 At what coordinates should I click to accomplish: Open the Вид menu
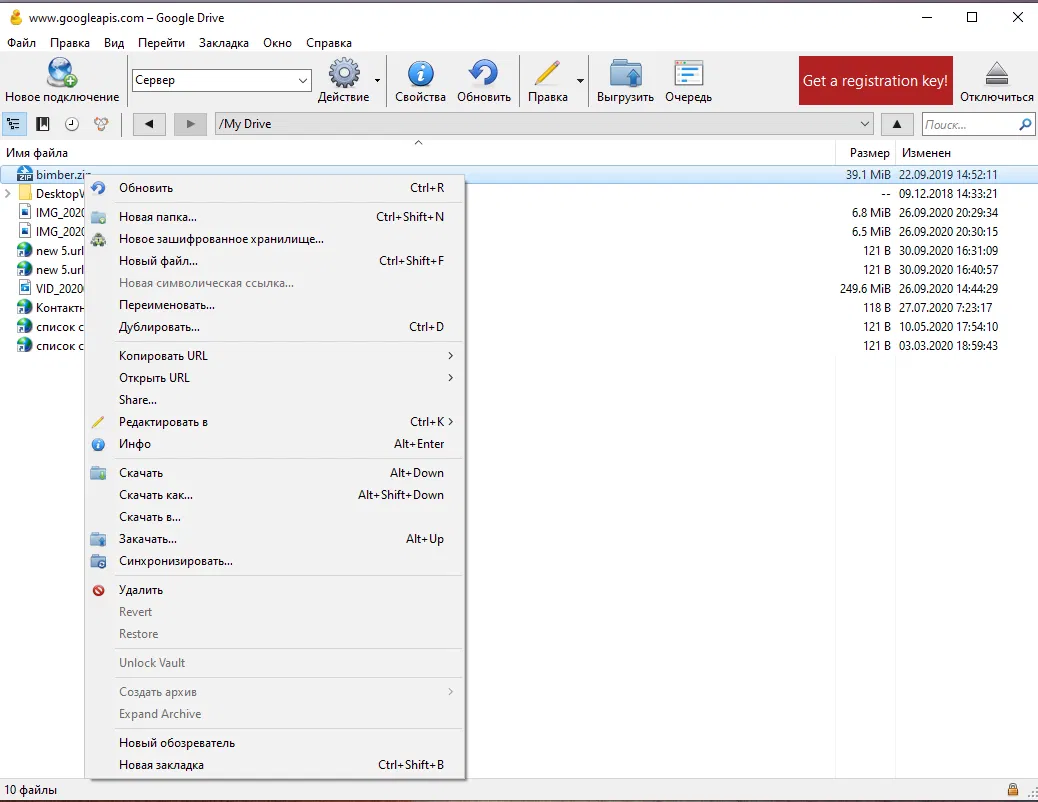point(114,43)
